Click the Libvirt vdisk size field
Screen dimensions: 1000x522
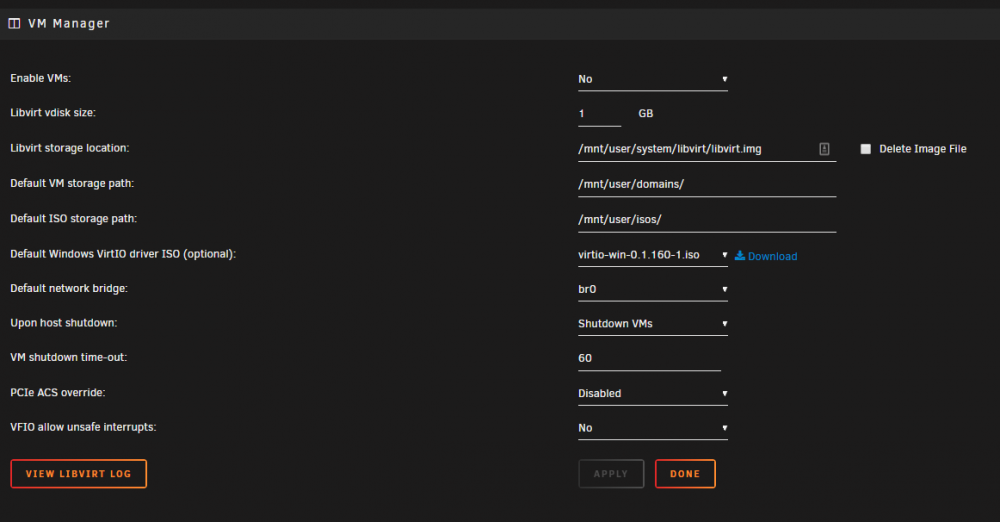pyautogui.click(x=599, y=114)
